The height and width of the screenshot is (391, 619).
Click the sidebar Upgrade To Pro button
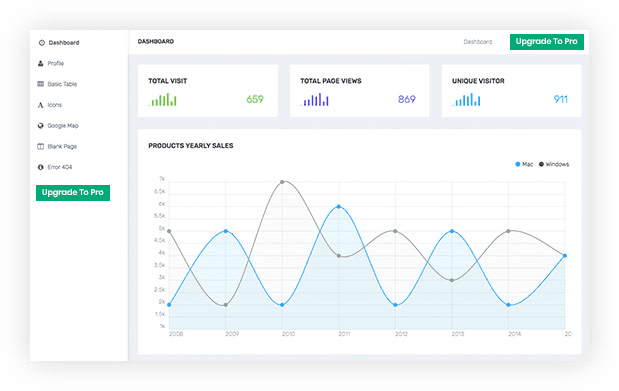[73, 193]
